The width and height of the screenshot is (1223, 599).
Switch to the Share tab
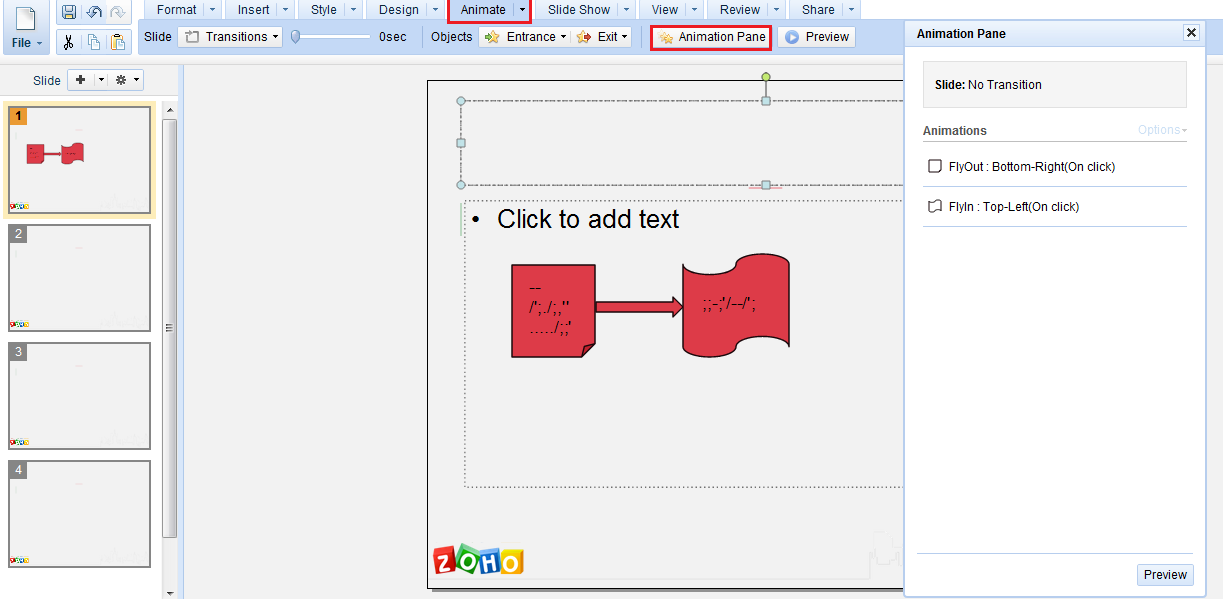[818, 10]
